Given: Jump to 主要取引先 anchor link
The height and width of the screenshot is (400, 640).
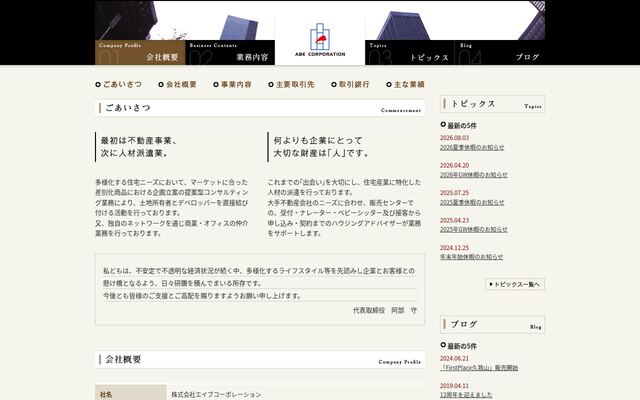Looking at the screenshot, I should 295,84.
